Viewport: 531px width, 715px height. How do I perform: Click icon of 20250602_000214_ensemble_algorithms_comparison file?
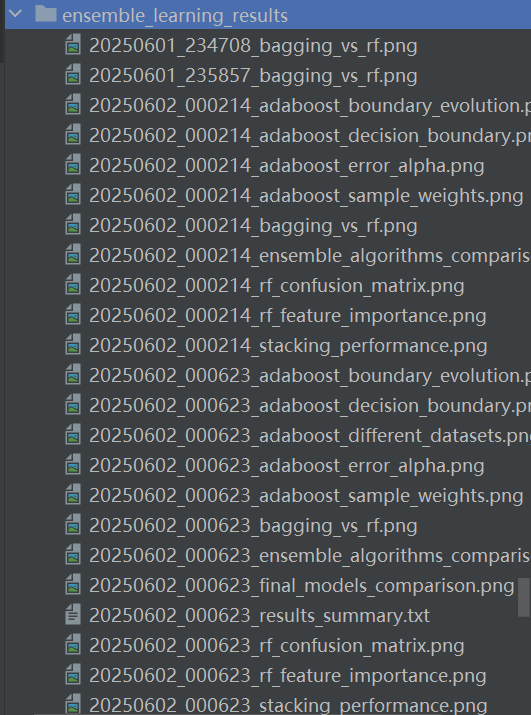click(73, 255)
